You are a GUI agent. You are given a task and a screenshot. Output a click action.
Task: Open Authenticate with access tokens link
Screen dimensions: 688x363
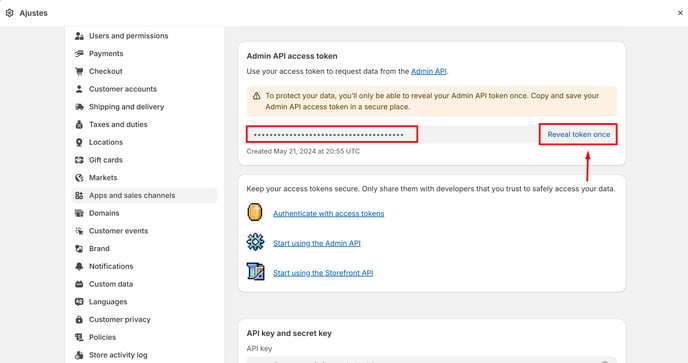(x=329, y=213)
